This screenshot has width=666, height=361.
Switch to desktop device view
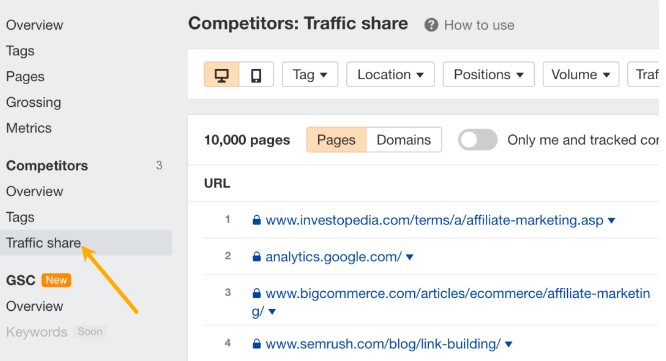[222, 75]
